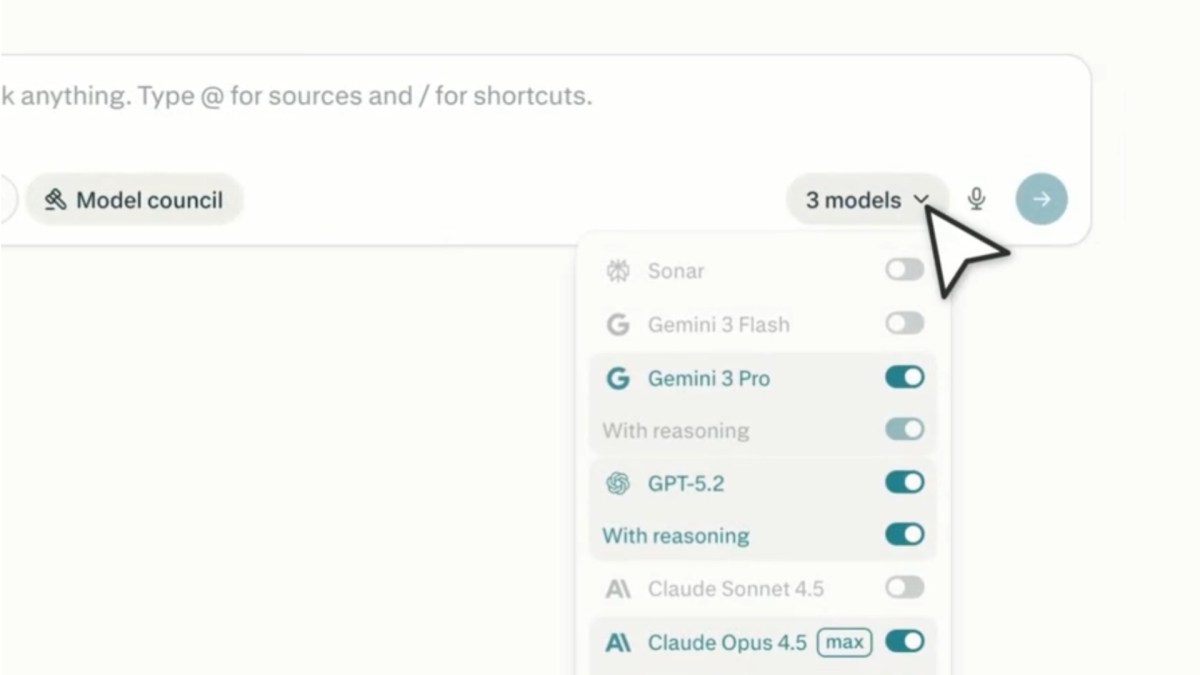1200x675 pixels.
Task: Toggle reasoning under GPT-5.2
Action: coord(904,534)
